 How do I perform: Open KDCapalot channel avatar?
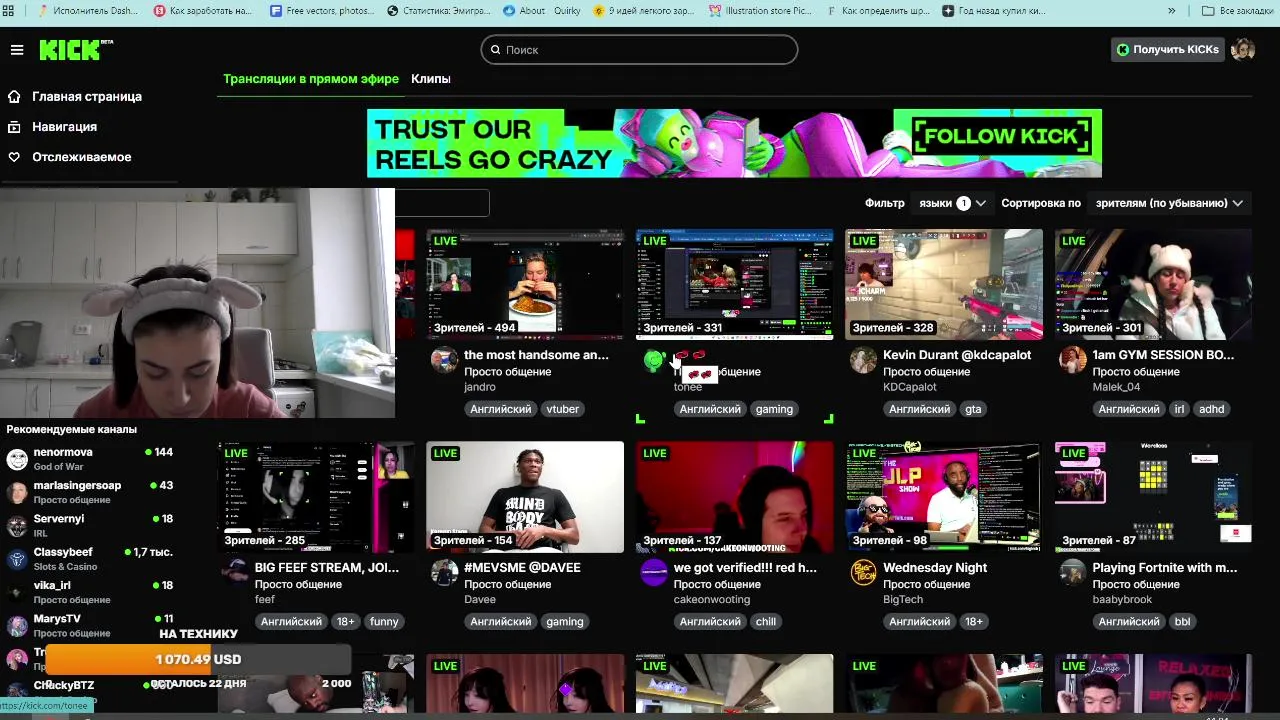tap(863, 360)
